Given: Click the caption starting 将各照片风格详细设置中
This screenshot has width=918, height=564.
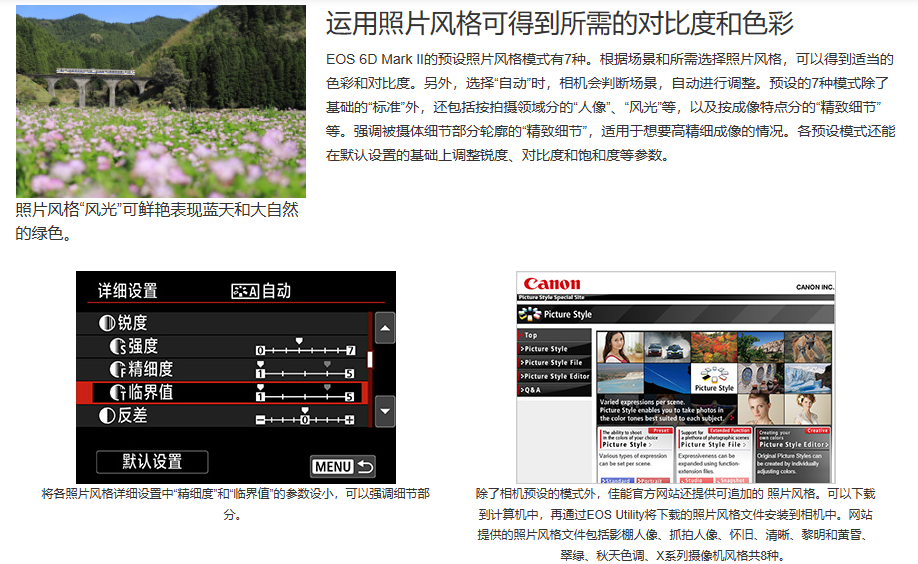Looking at the screenshot, I should pyautogui.click(x=235, y=504).
